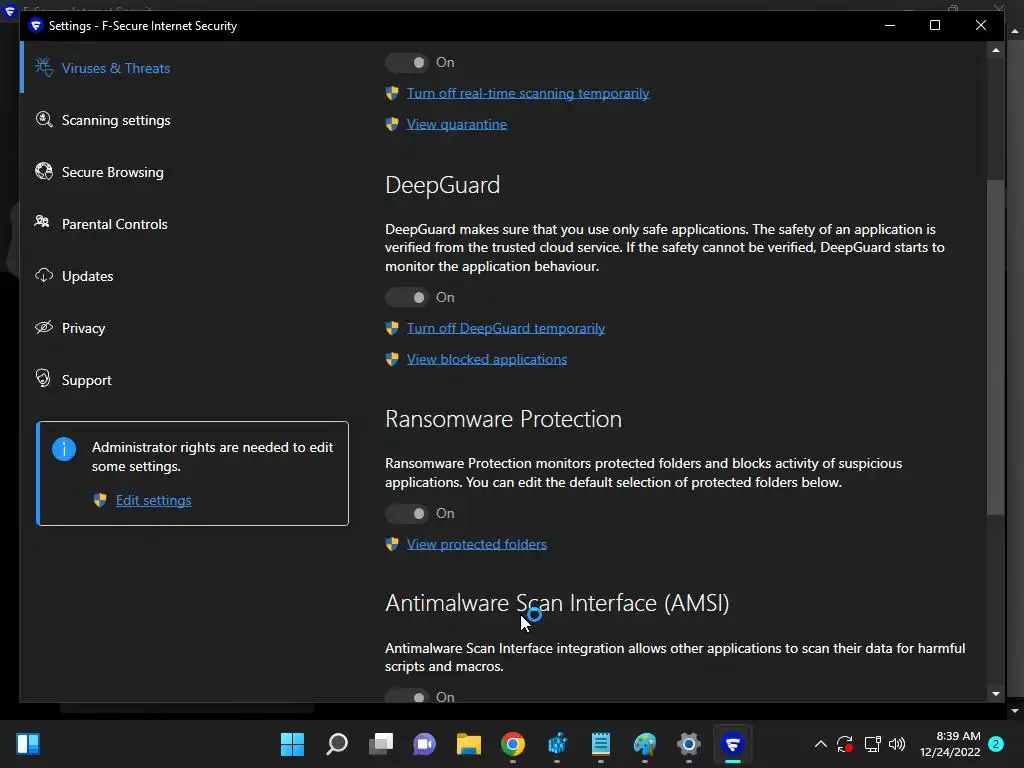Image resolution: width=1024 pixels, height=768 pixels.
Task: Open the Widgets button on taskbar
Action: point(28,744)
